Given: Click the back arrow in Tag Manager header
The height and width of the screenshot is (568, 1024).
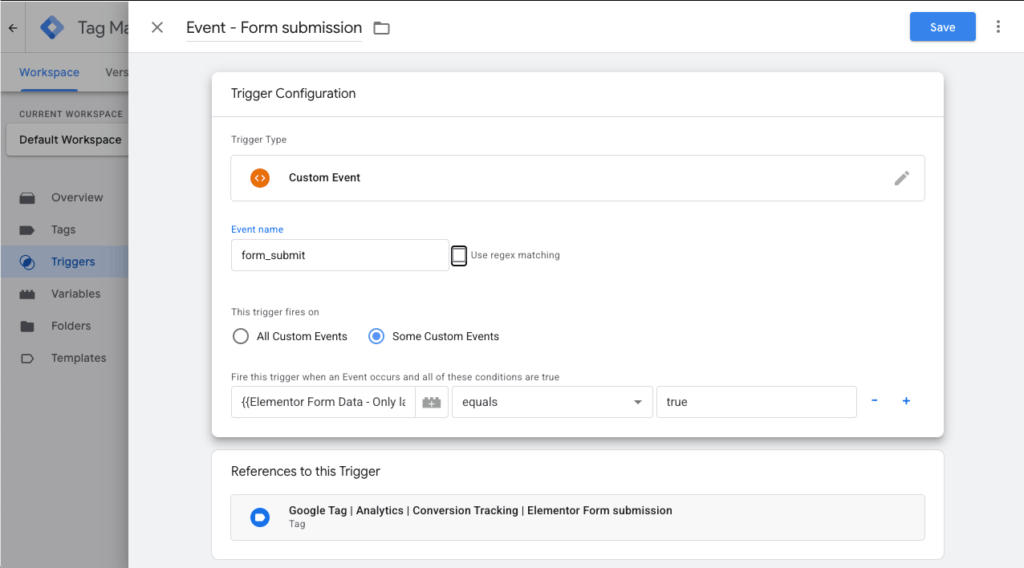Looking at the screenshot, I should pyautogui.click(x=13, y=27).
